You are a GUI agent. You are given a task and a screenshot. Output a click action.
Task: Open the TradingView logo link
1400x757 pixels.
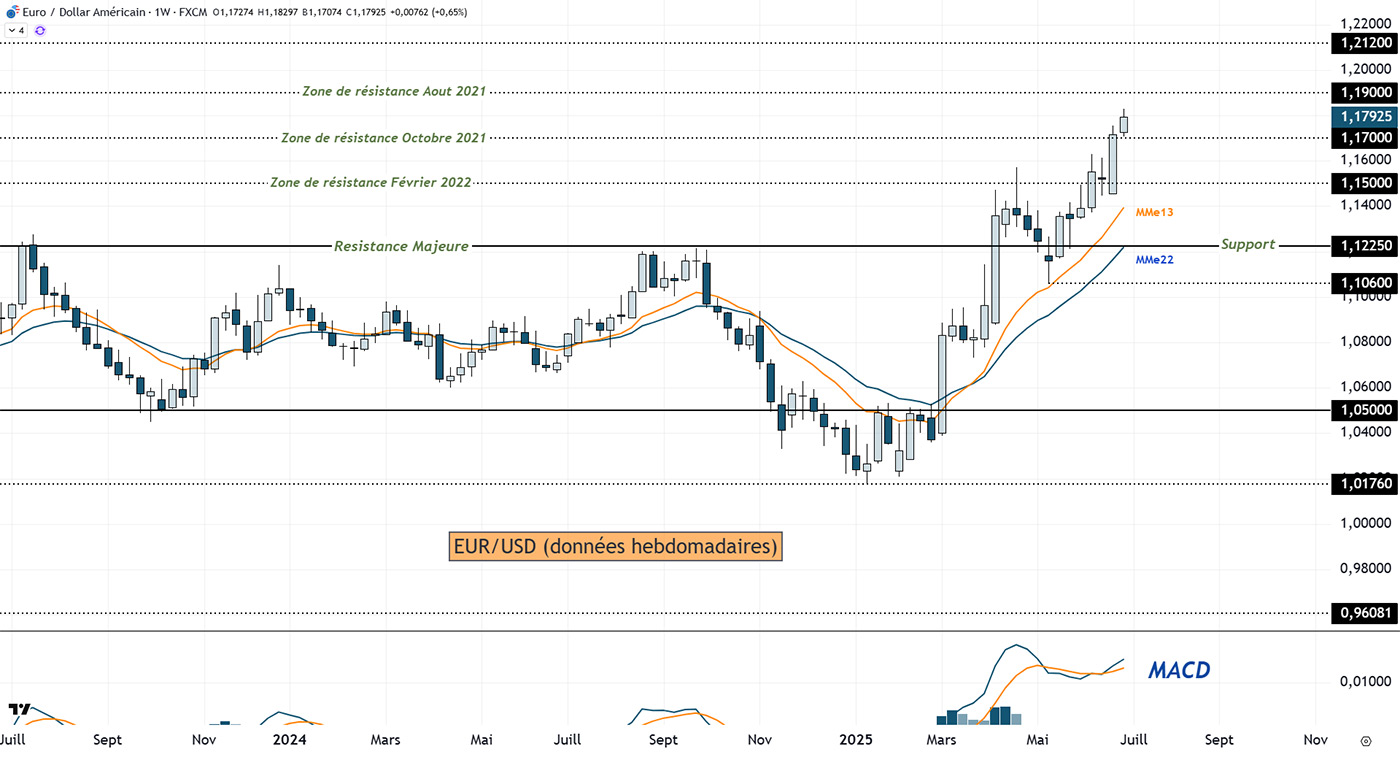19,709
